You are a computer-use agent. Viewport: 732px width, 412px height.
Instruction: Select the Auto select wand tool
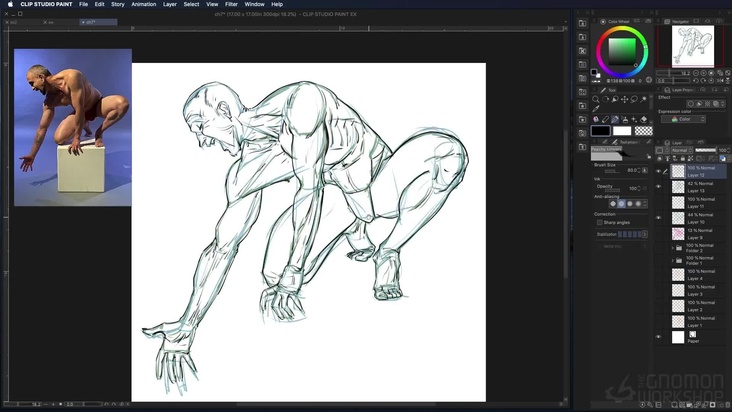click(645, 99)
